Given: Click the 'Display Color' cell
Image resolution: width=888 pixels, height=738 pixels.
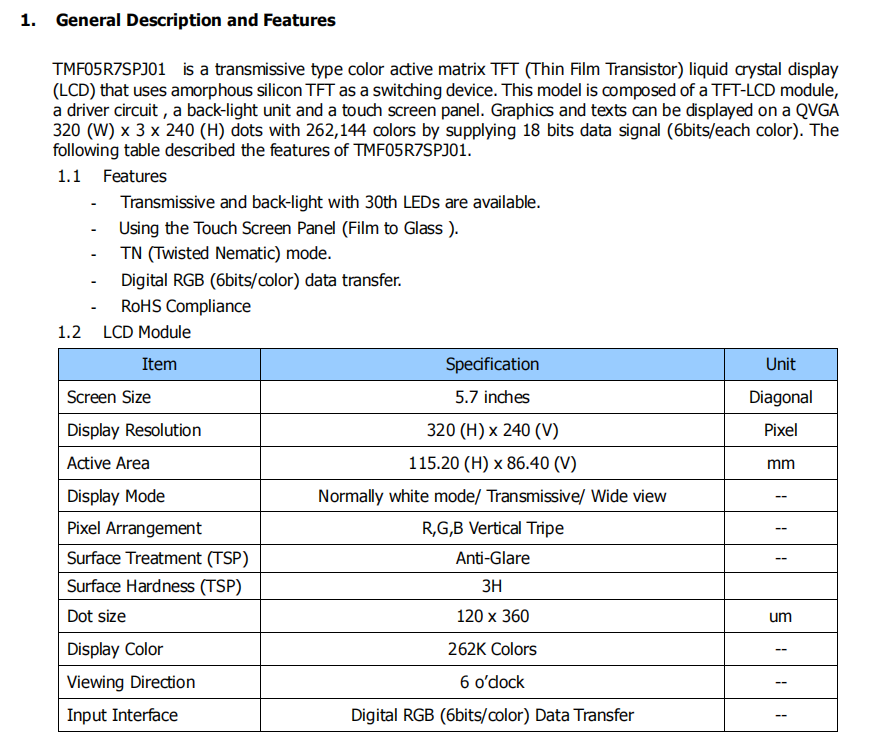Looking at the screenshot, I should (x=159, y=649).
